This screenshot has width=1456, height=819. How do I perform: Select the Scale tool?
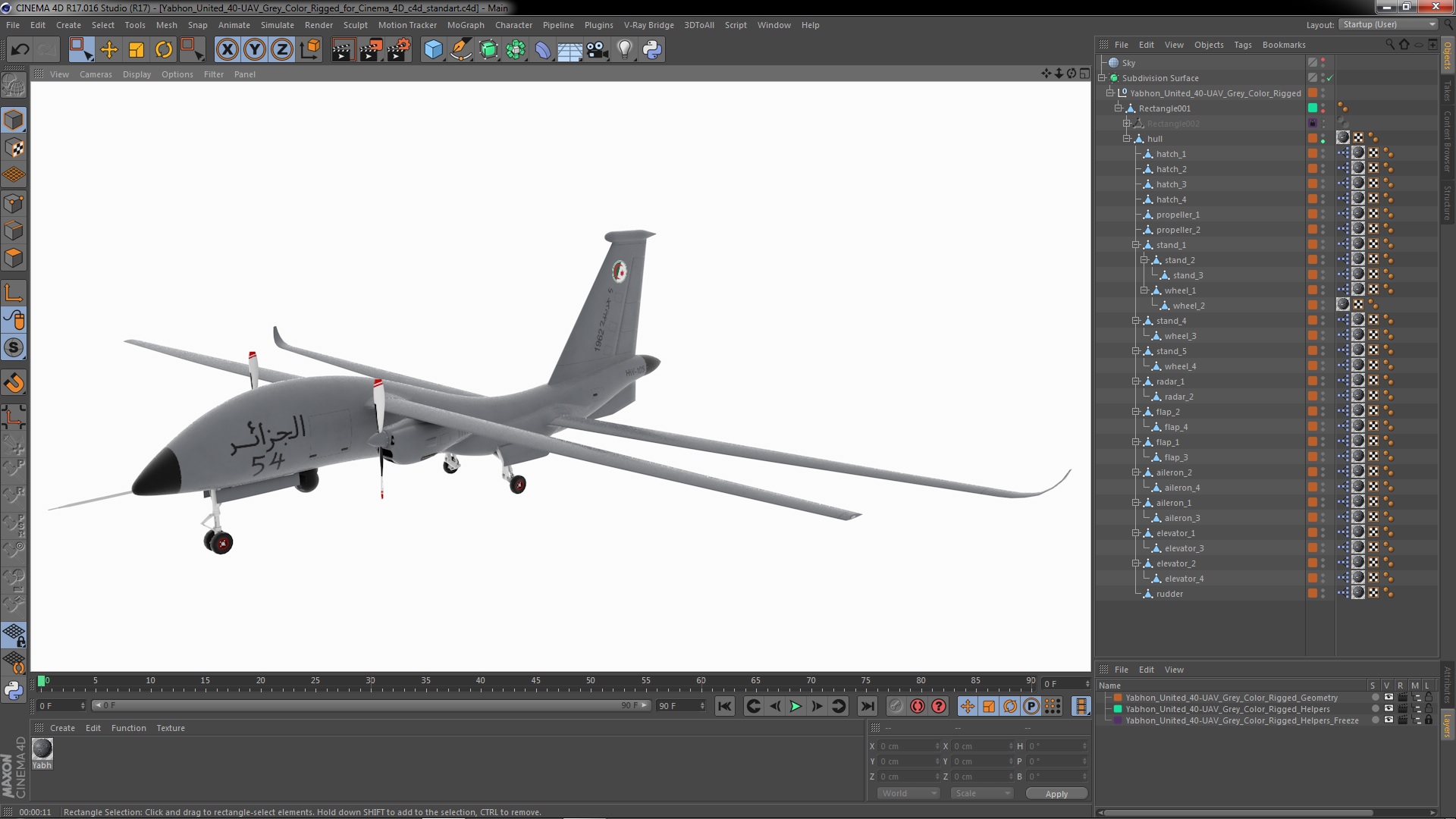point(136,50)
